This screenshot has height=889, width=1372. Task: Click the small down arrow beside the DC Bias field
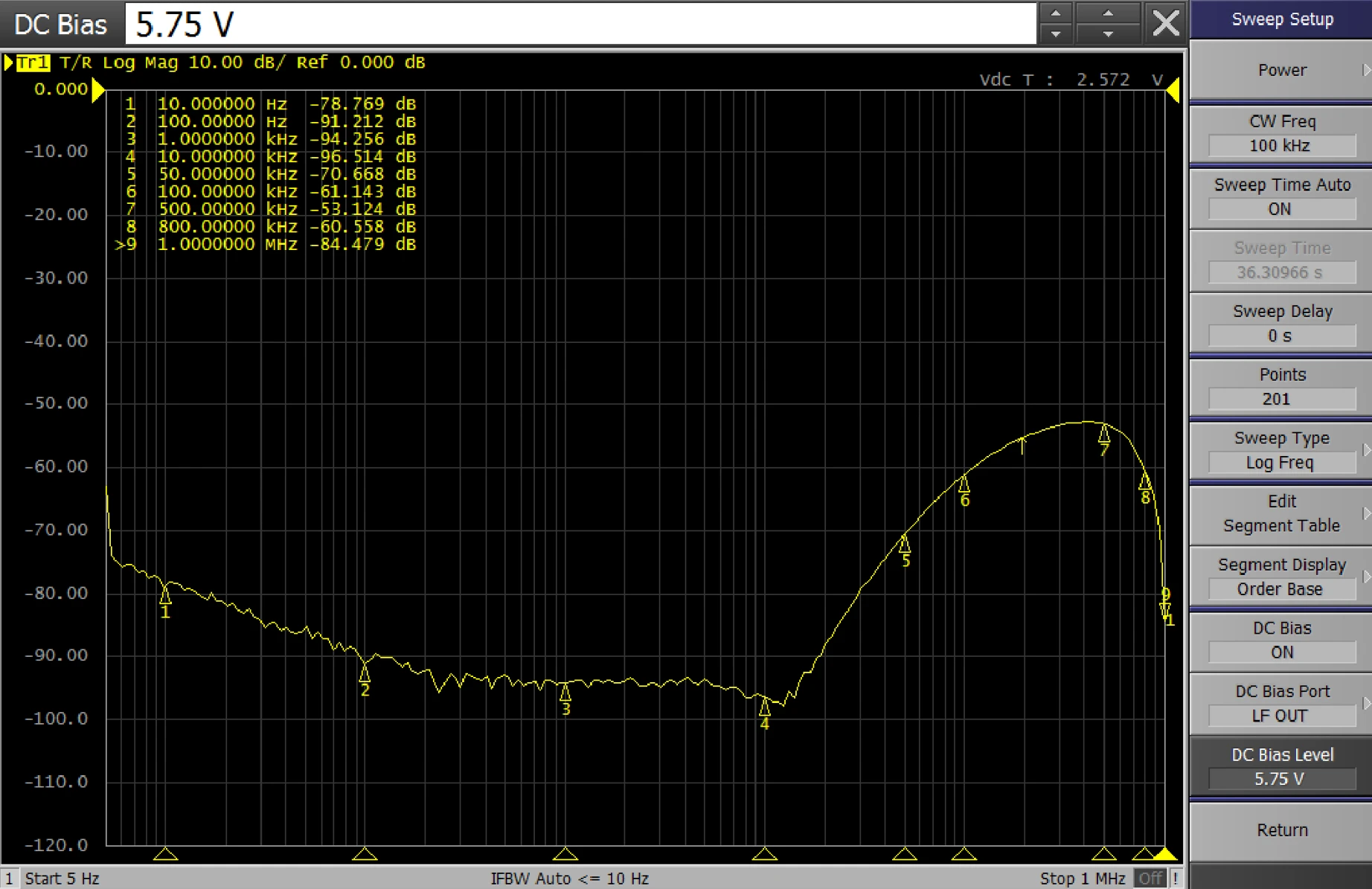point(1055,34)
